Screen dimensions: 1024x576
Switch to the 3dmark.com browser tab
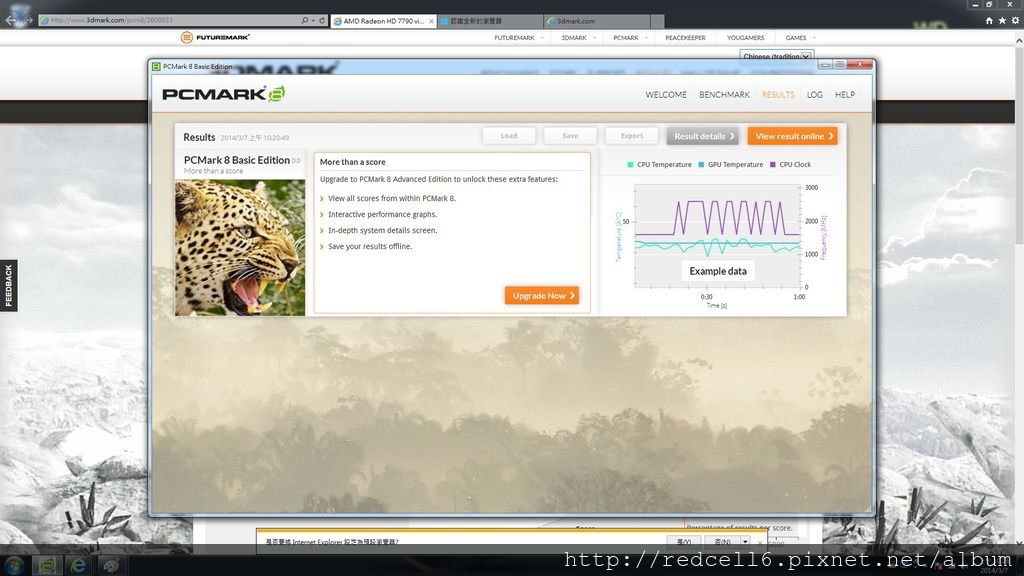(x=596, y=21)
